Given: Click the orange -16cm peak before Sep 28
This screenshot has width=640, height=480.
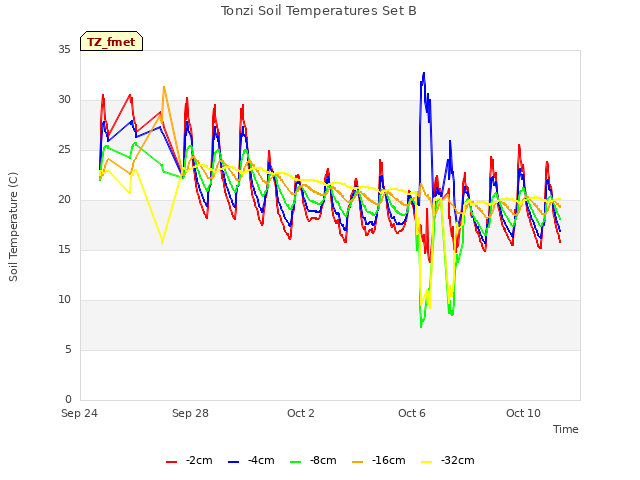Looking at the screenshot, I should pos(164,87).
